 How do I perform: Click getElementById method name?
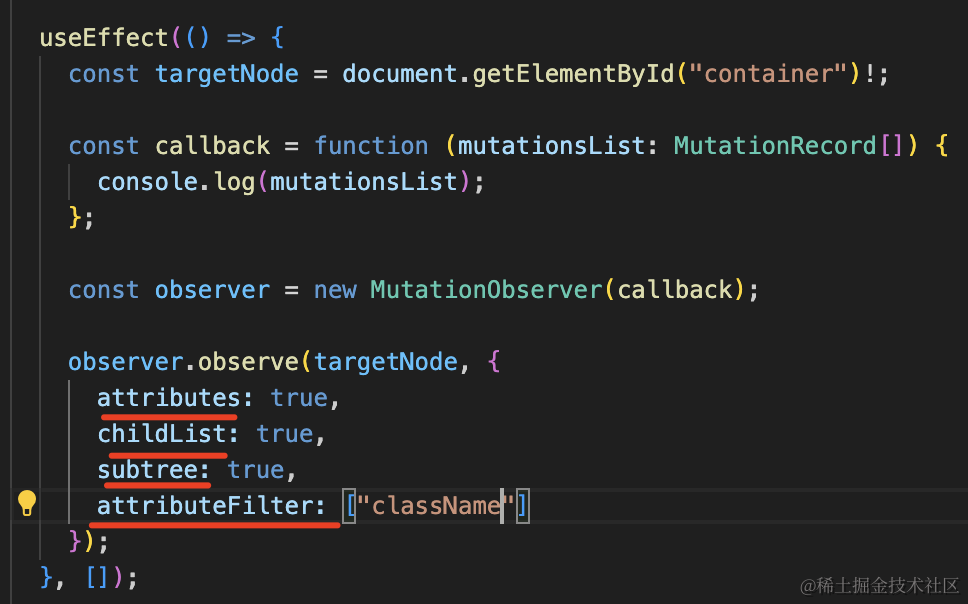click(x=574, y=74)
